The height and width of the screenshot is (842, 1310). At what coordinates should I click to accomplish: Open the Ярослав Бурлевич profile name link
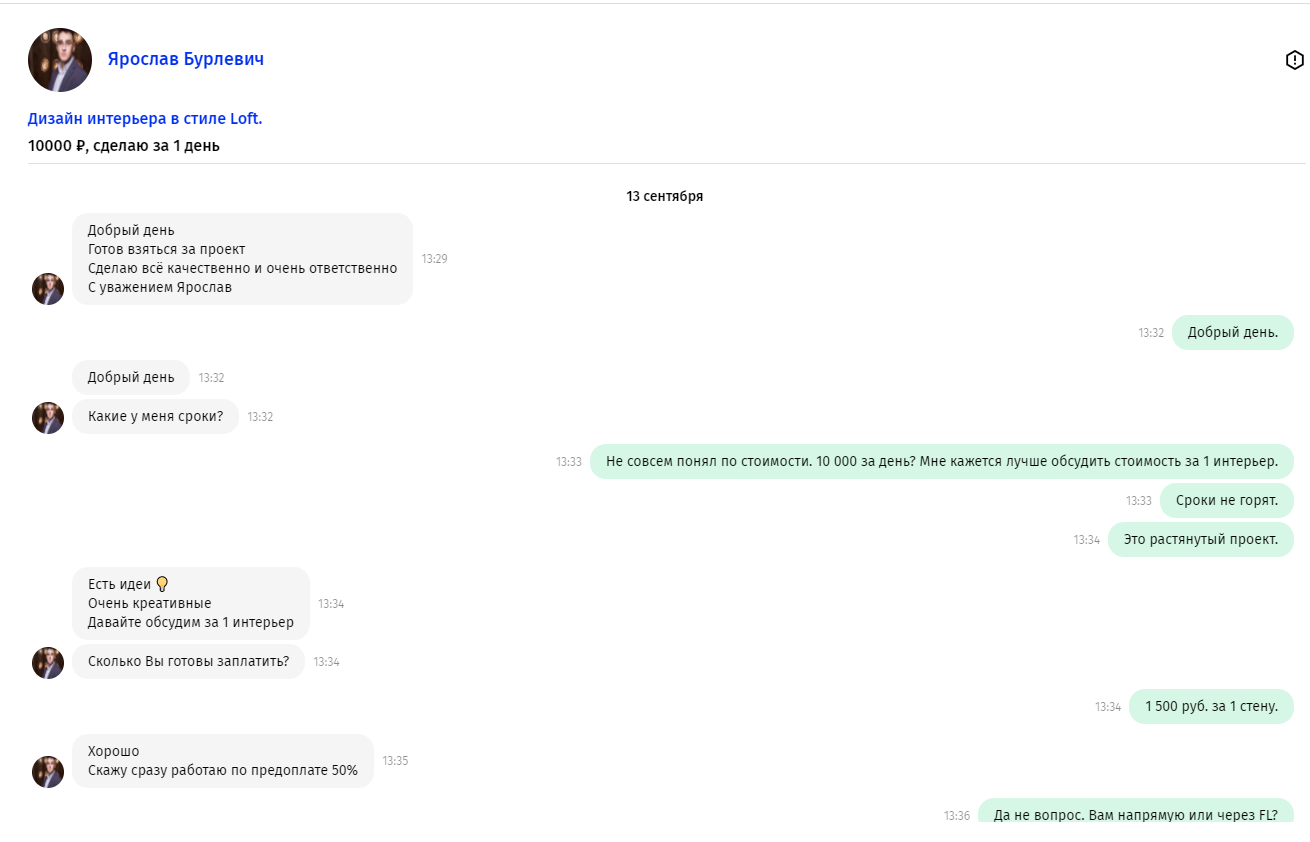pos(185,59)
